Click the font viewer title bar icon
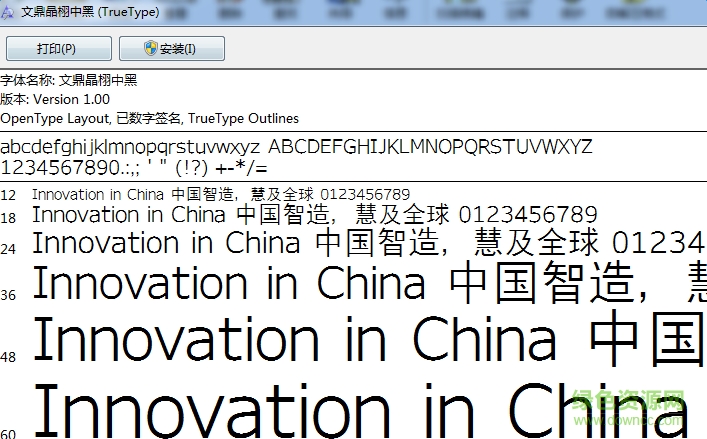Image resolution: width=707 pixels, height=439 pixels. tap(7, 12)
